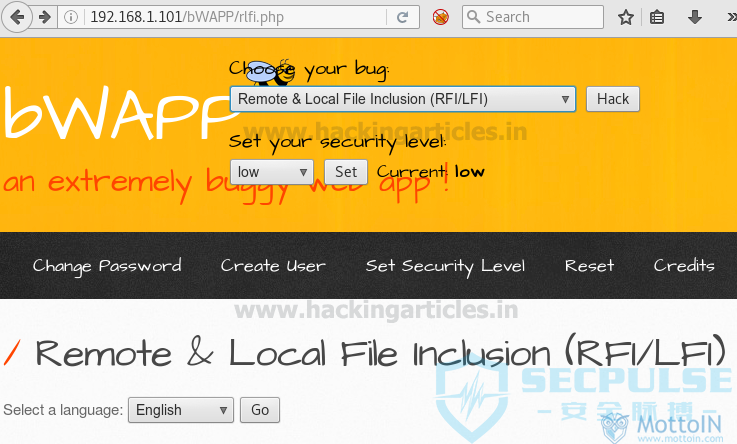737x444 pixels.
Task: Click the 'Choose your bug:' label
Action: [x=309, y=70]
